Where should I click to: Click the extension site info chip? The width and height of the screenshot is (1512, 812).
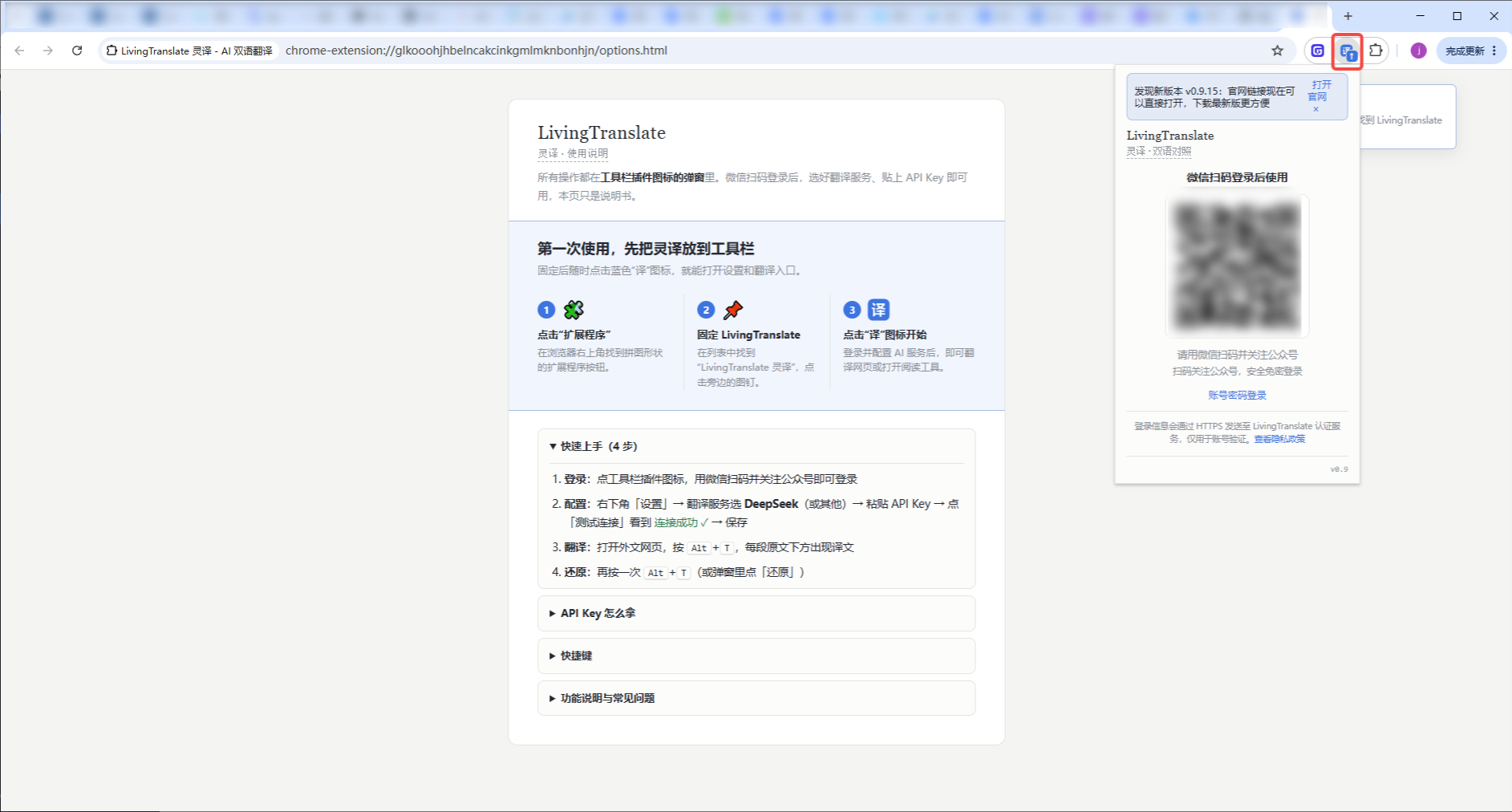[x=189, y=51]
